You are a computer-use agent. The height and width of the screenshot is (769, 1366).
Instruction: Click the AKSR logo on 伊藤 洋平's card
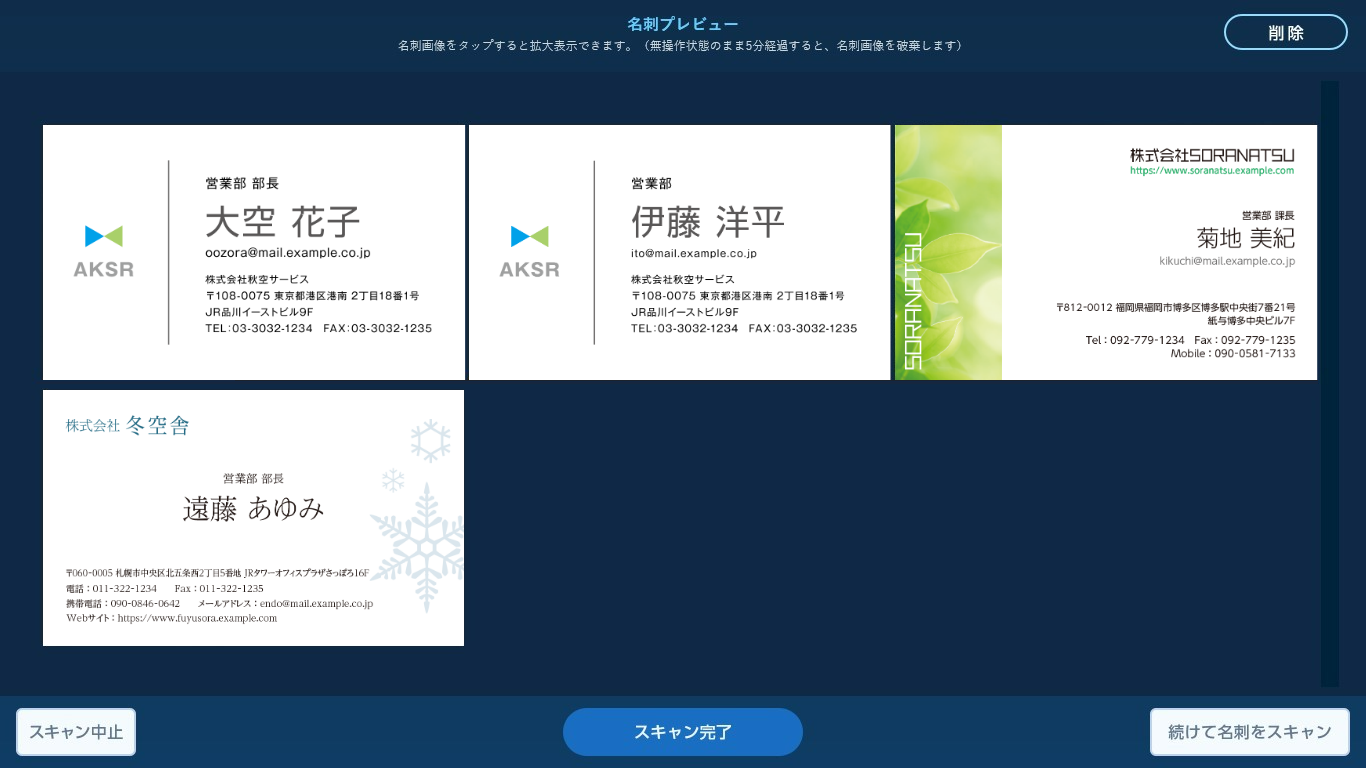pyautogui.click(x=529, y=251)
